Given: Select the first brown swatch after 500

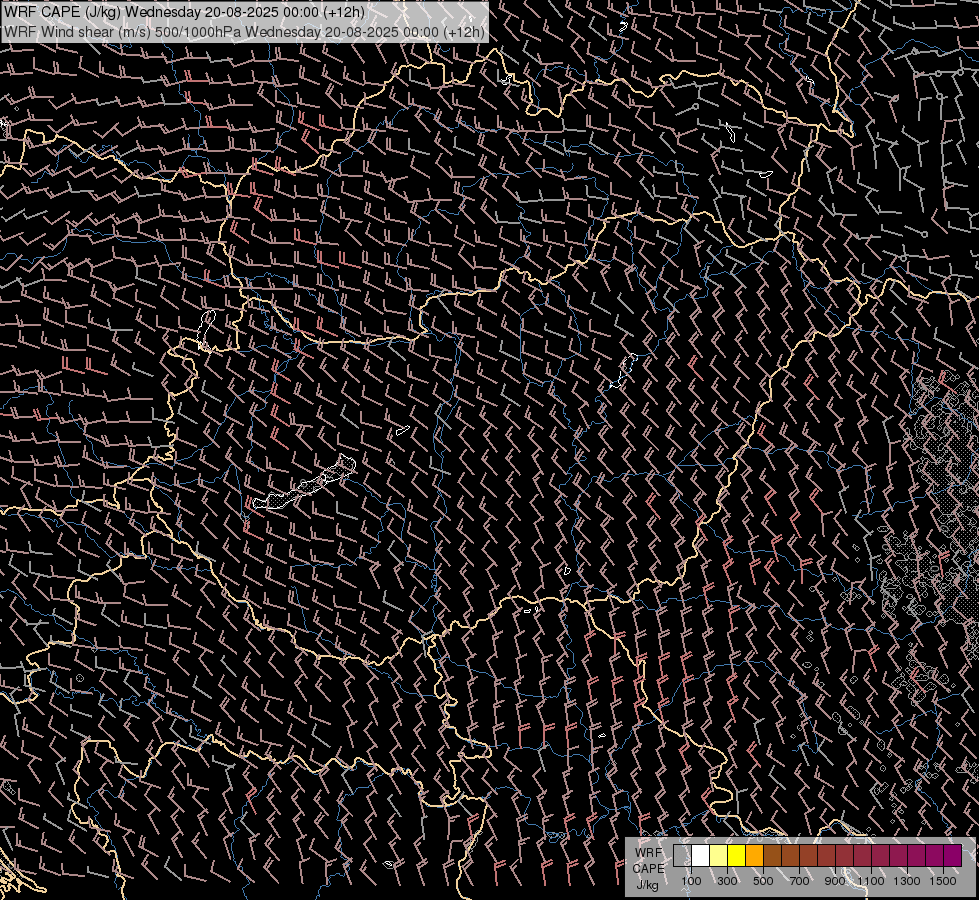Looking at the screenshot, I should pos(772,856).
